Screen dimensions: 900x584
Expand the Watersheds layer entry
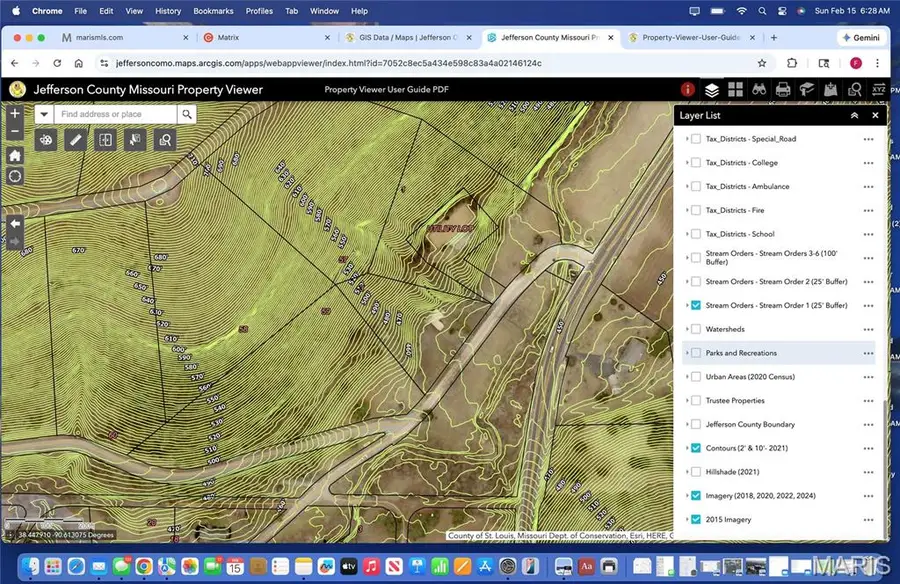687,329
